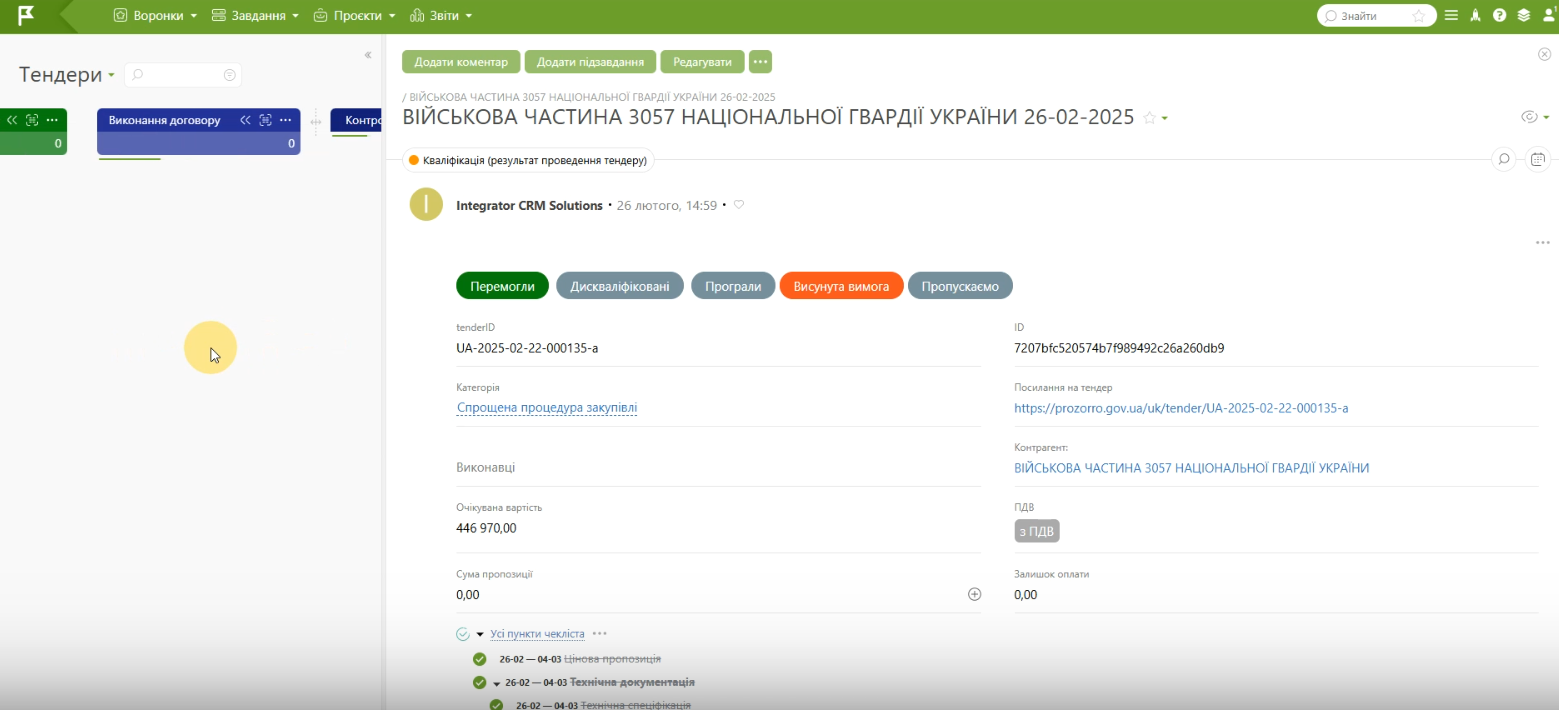This screenshot has width=1559, height=710.
Task: Click plus icon beside Сума пропозиції
Action: coord(974,594)
